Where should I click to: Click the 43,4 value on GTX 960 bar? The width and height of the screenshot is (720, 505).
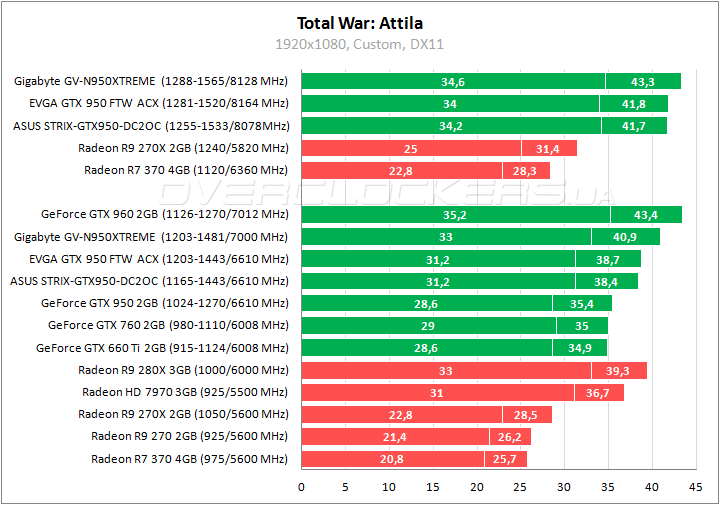[x=646, y=214]
